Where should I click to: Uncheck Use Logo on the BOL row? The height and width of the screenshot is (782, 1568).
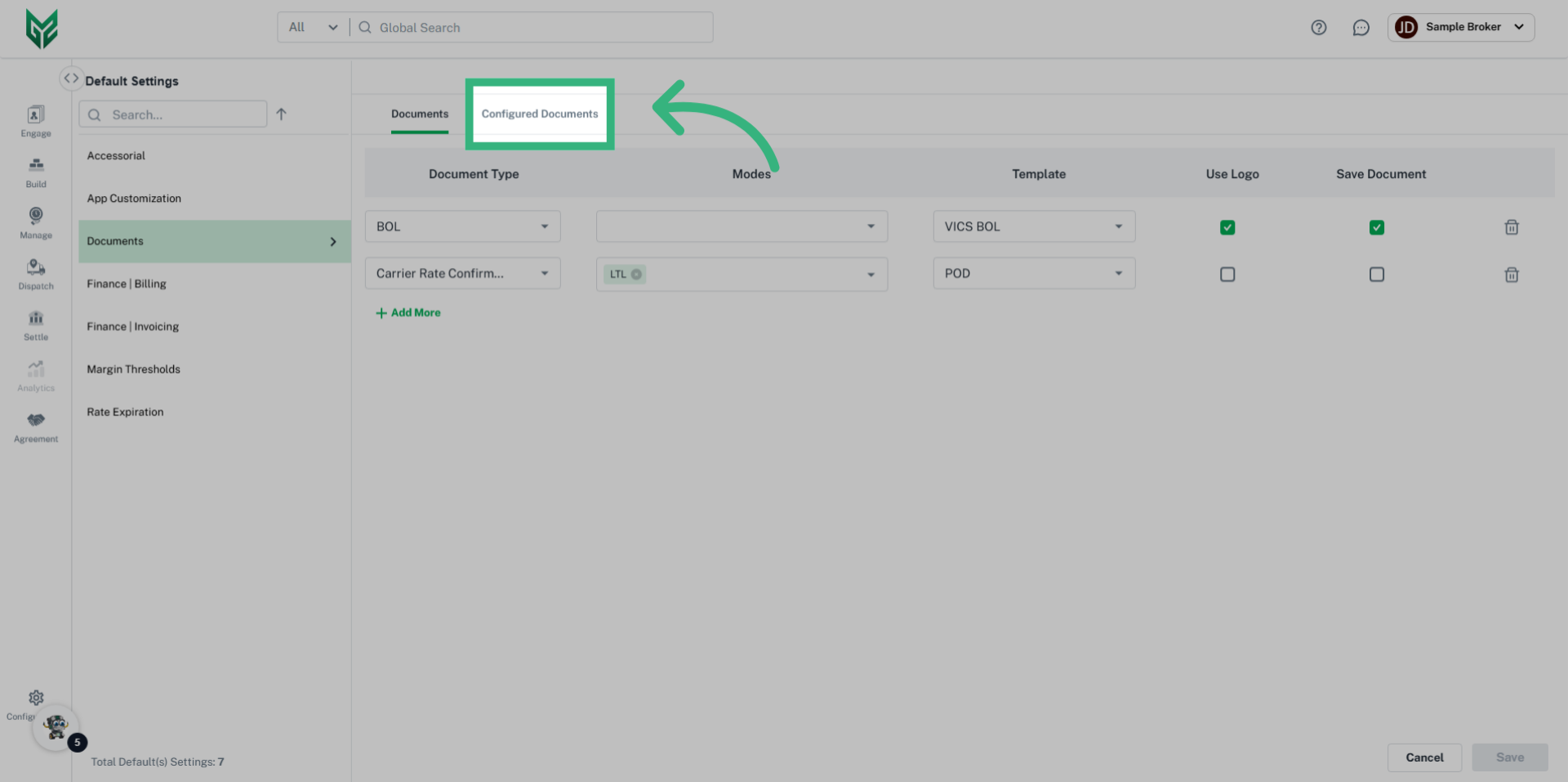[x=1227, y=227]
